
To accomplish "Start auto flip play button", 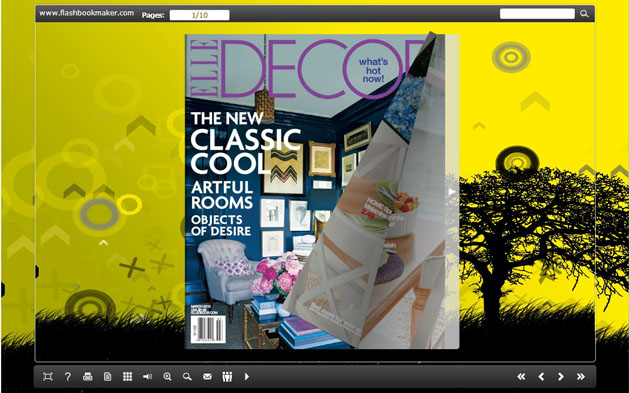I will click(x=247, y=377).
